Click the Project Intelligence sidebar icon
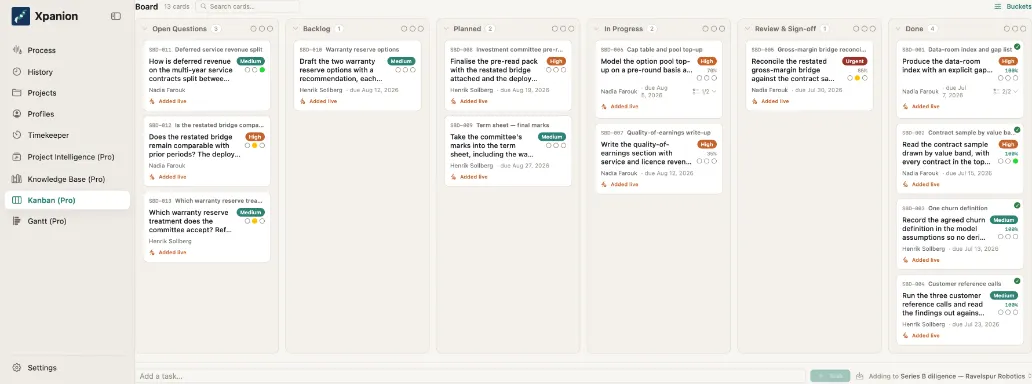 click(17, 157)
